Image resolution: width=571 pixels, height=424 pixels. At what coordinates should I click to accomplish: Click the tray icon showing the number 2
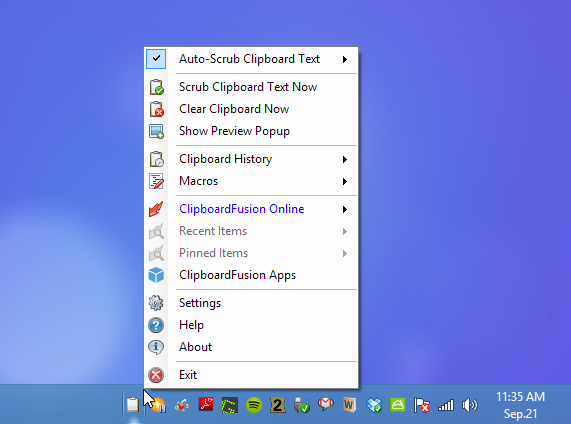[x=278, y=405]
